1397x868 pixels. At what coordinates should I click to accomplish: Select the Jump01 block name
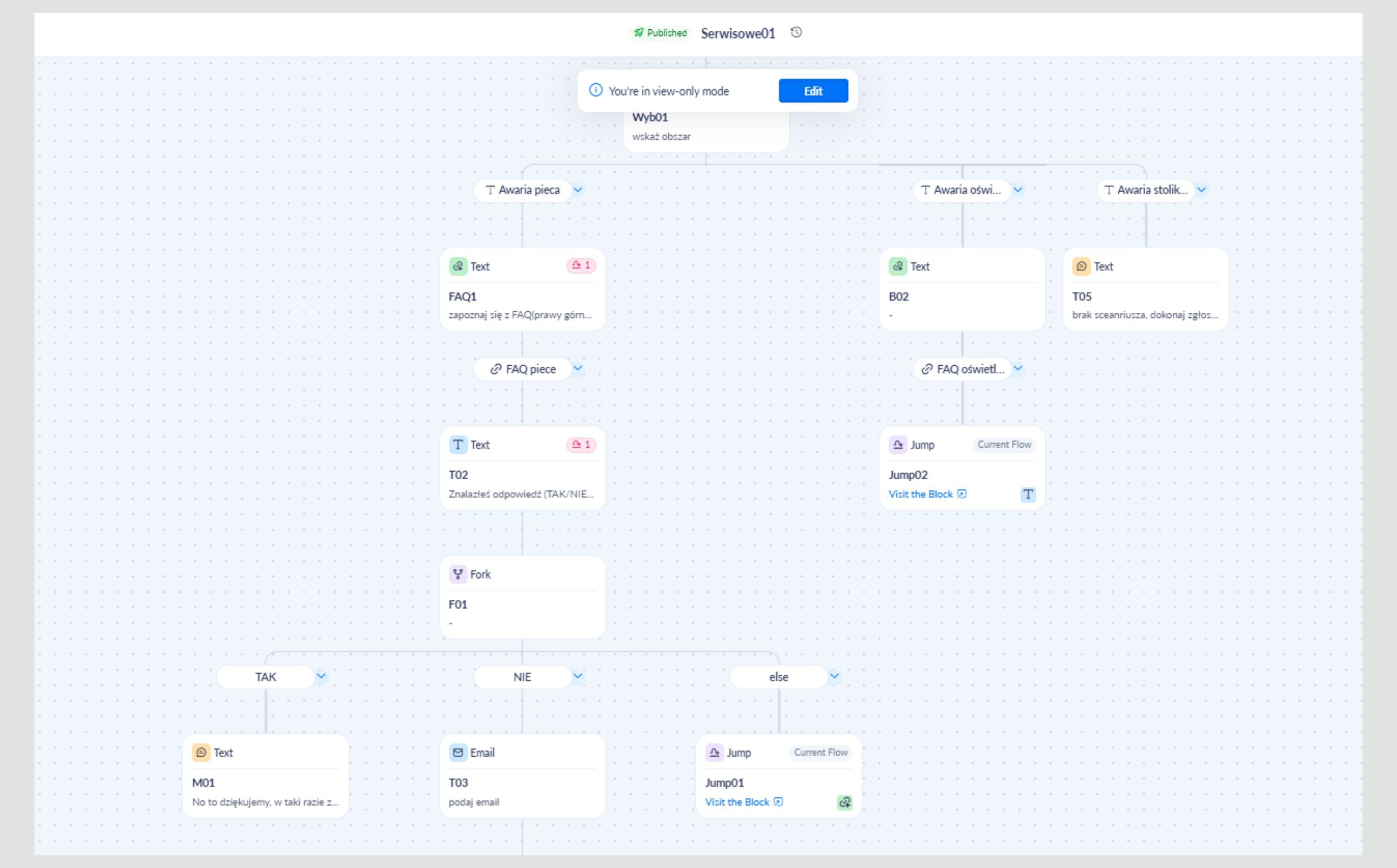724,783
